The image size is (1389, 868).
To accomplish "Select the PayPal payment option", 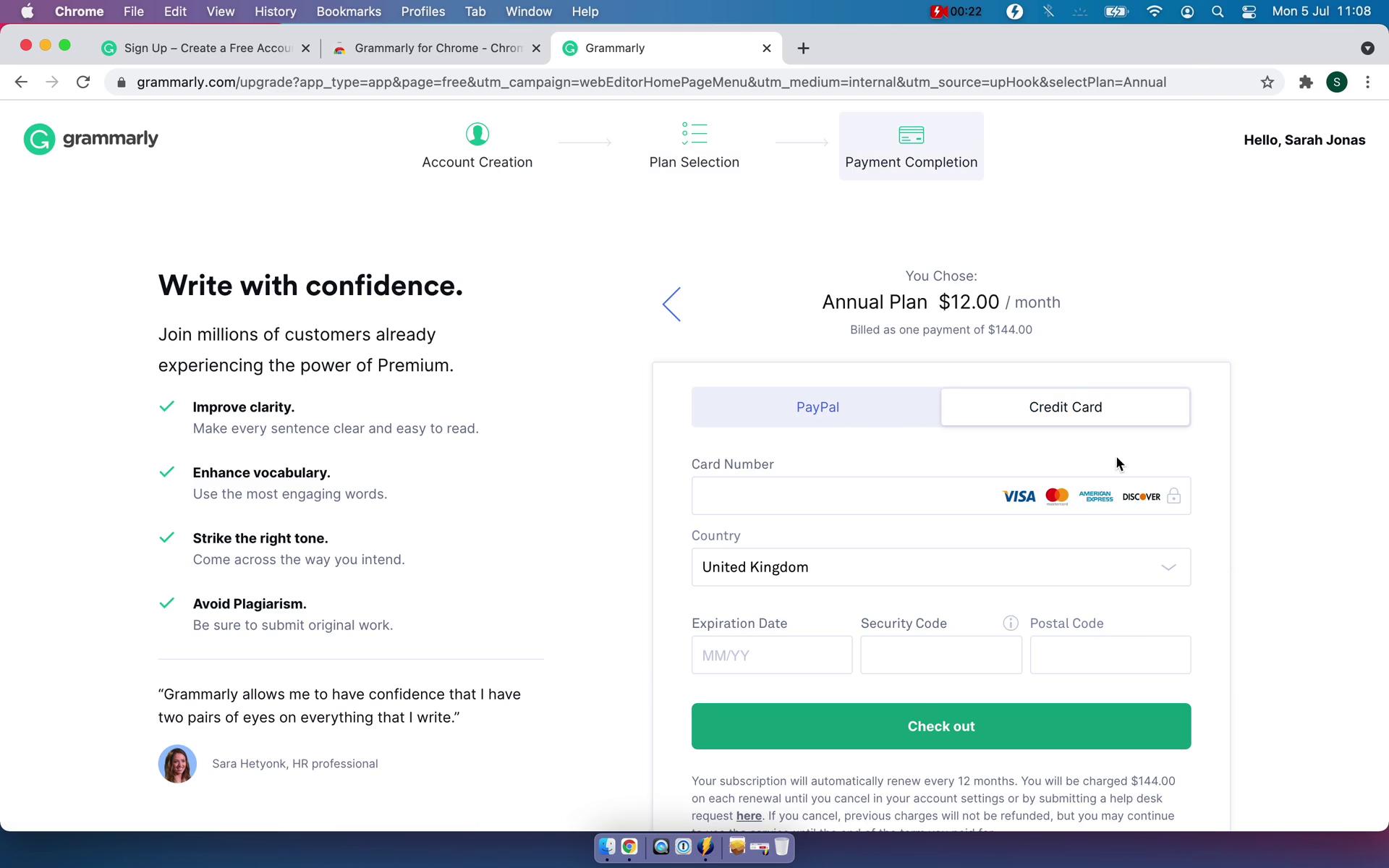I will [817, 407].
